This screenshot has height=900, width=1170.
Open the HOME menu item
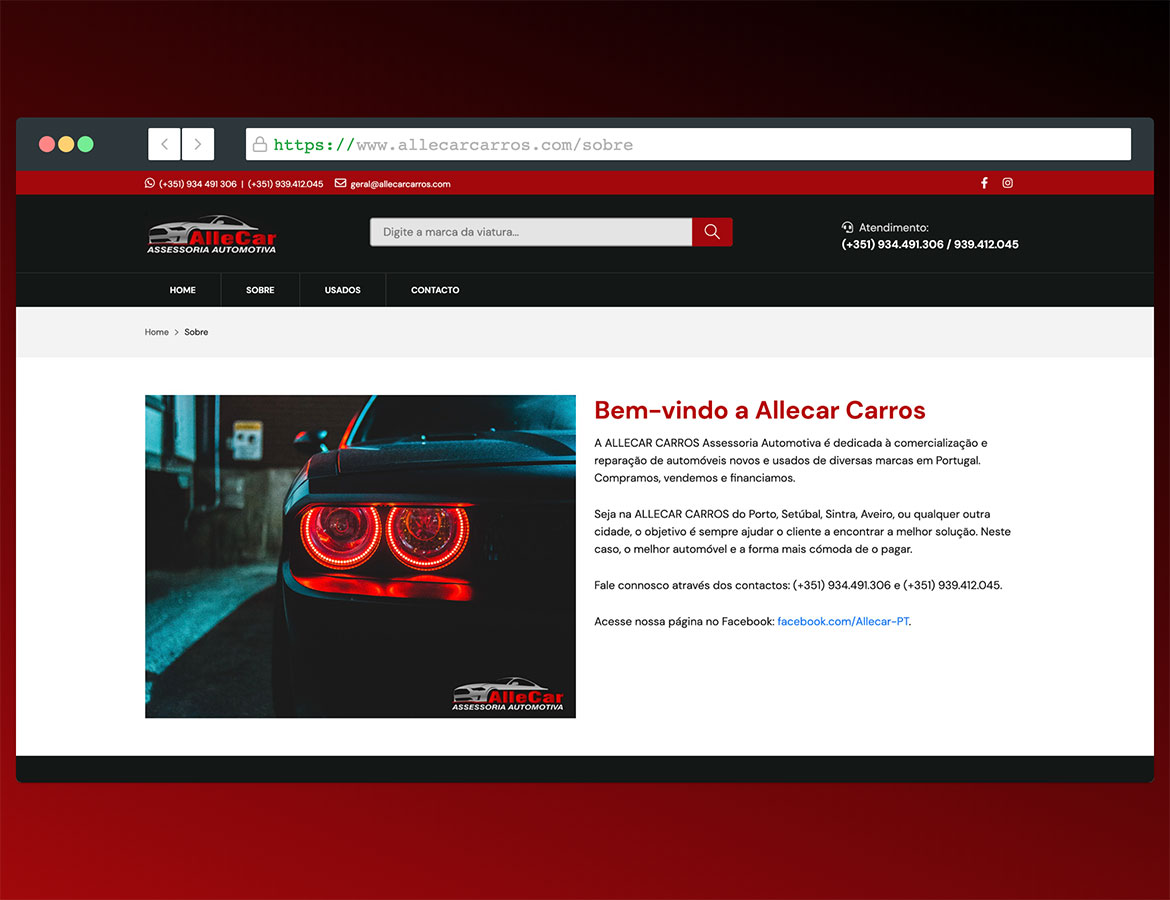coord(183,290)
